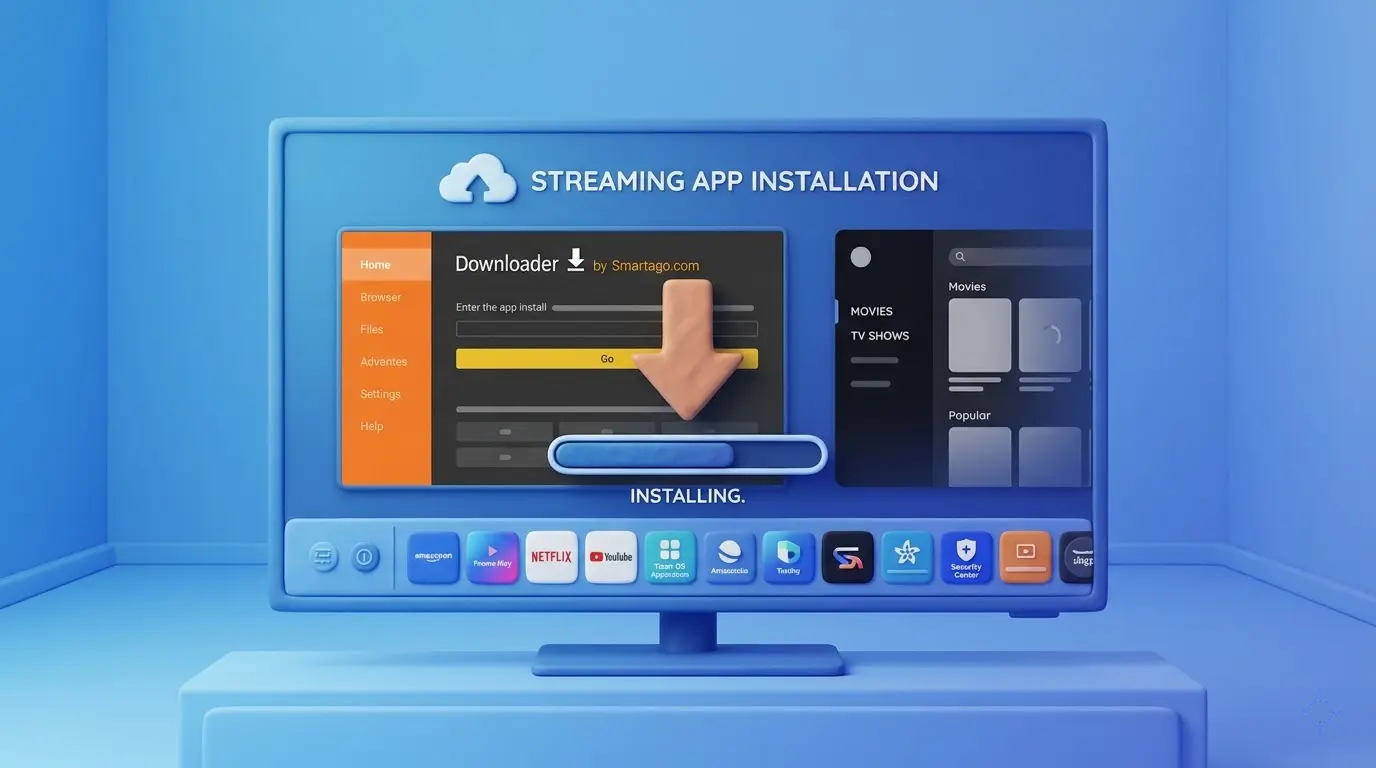Launch the Prime video play app tile
1376x768 pixels.
click(492, 557)
